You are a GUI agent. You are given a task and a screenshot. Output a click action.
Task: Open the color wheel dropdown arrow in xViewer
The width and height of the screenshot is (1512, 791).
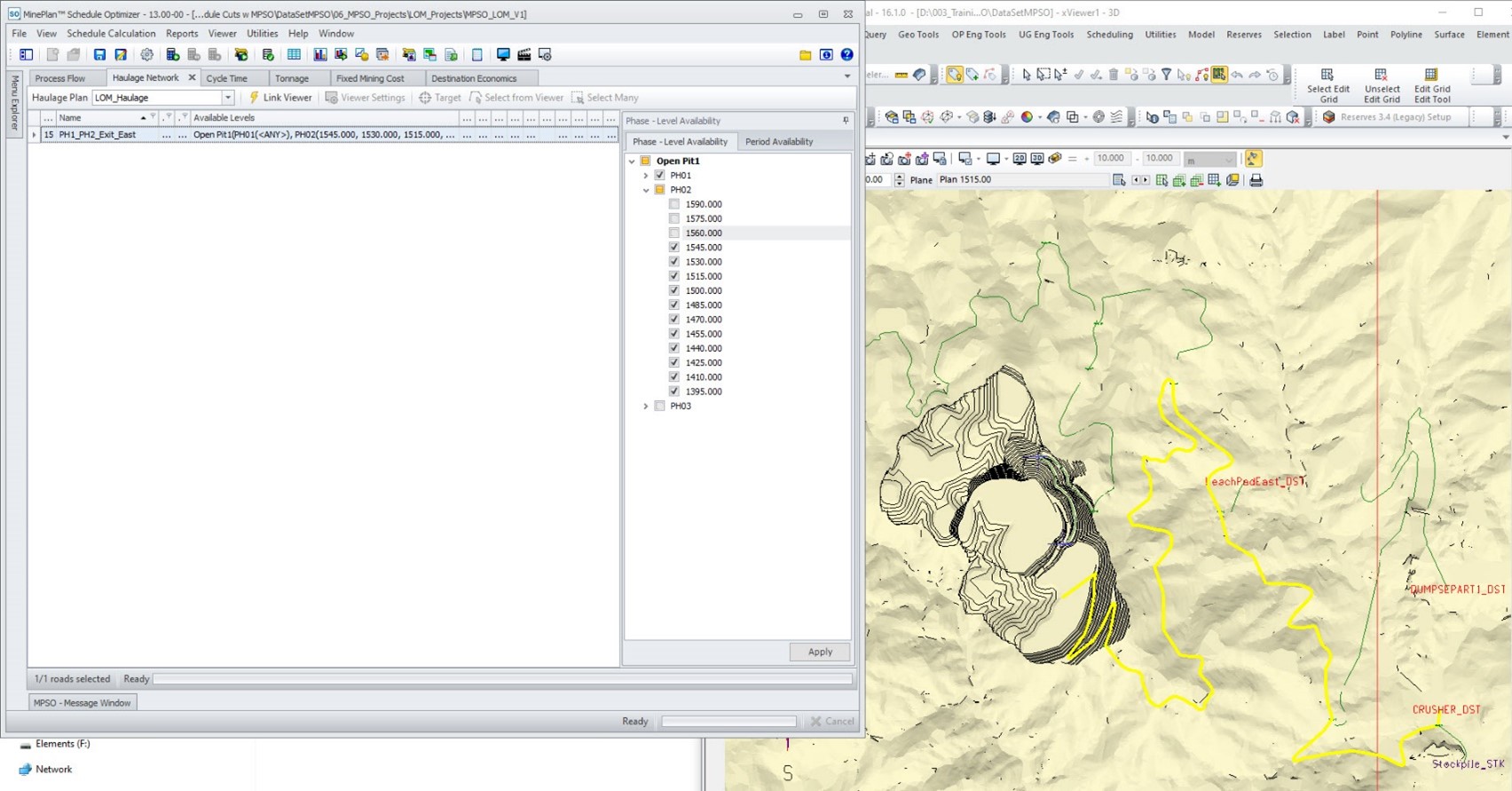coord(1039,117)
